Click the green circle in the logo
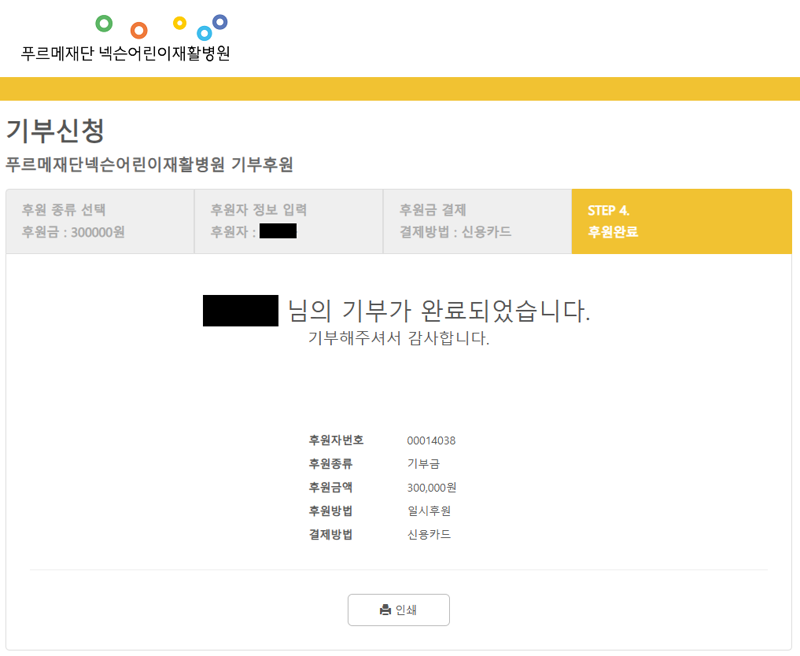Viewport: 800px width, 656px height. click(x=104, y=23)
